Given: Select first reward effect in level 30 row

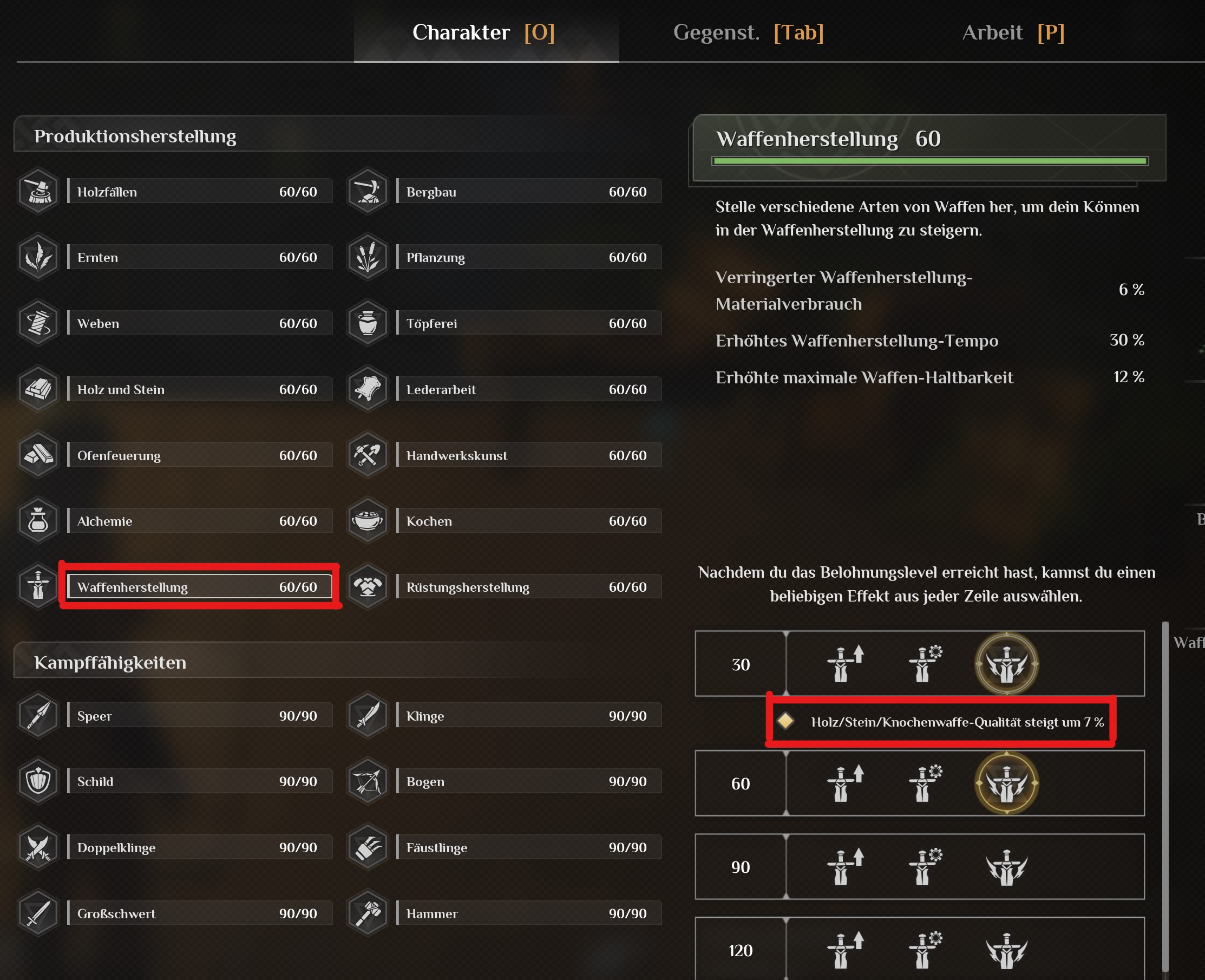Looking at the screenshot, I should click(x=844, y=664).
